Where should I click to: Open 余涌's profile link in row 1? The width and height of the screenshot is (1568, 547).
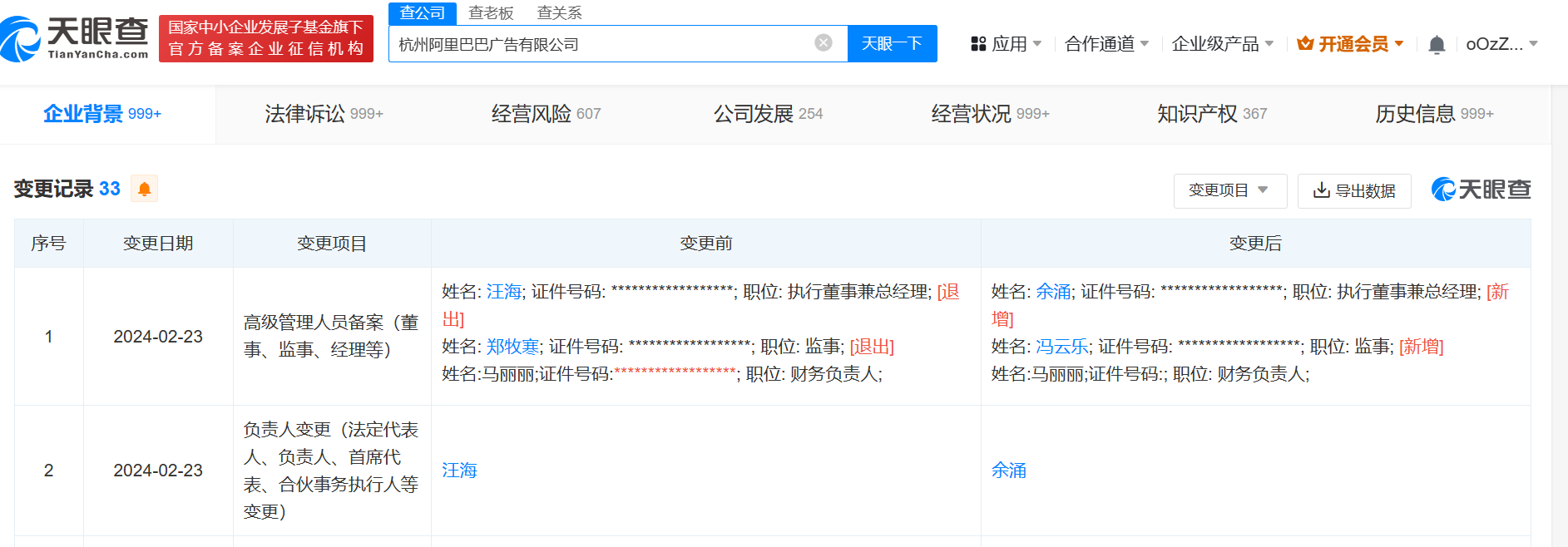point(1053,292)
